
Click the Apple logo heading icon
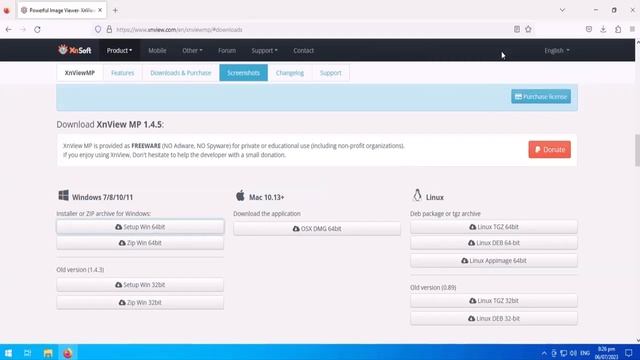tap(240, 196)
